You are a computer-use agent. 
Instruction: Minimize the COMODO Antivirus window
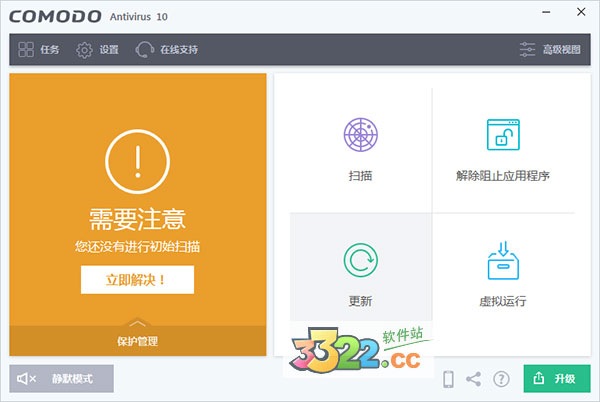546,12
